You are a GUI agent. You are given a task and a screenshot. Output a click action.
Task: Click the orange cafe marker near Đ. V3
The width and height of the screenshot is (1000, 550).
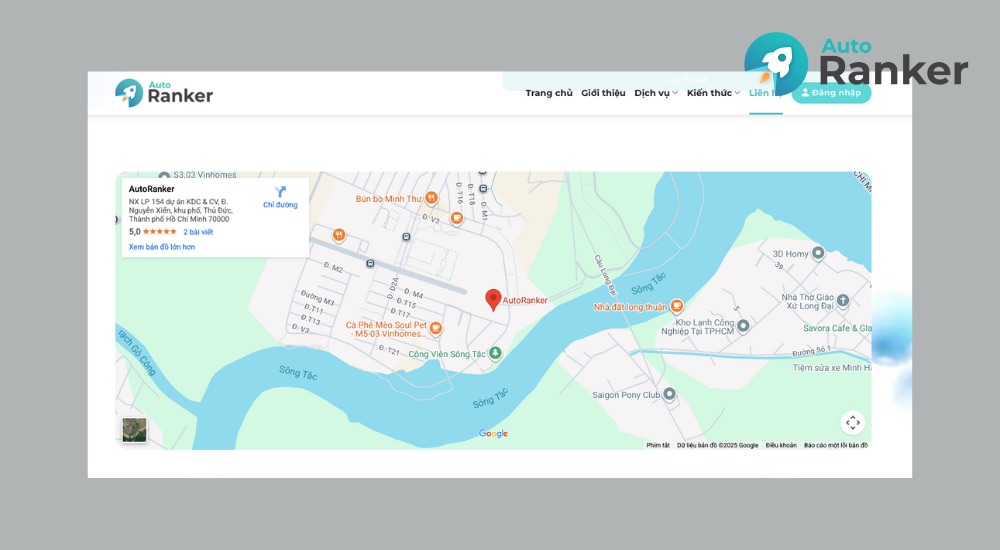(457, 218)
